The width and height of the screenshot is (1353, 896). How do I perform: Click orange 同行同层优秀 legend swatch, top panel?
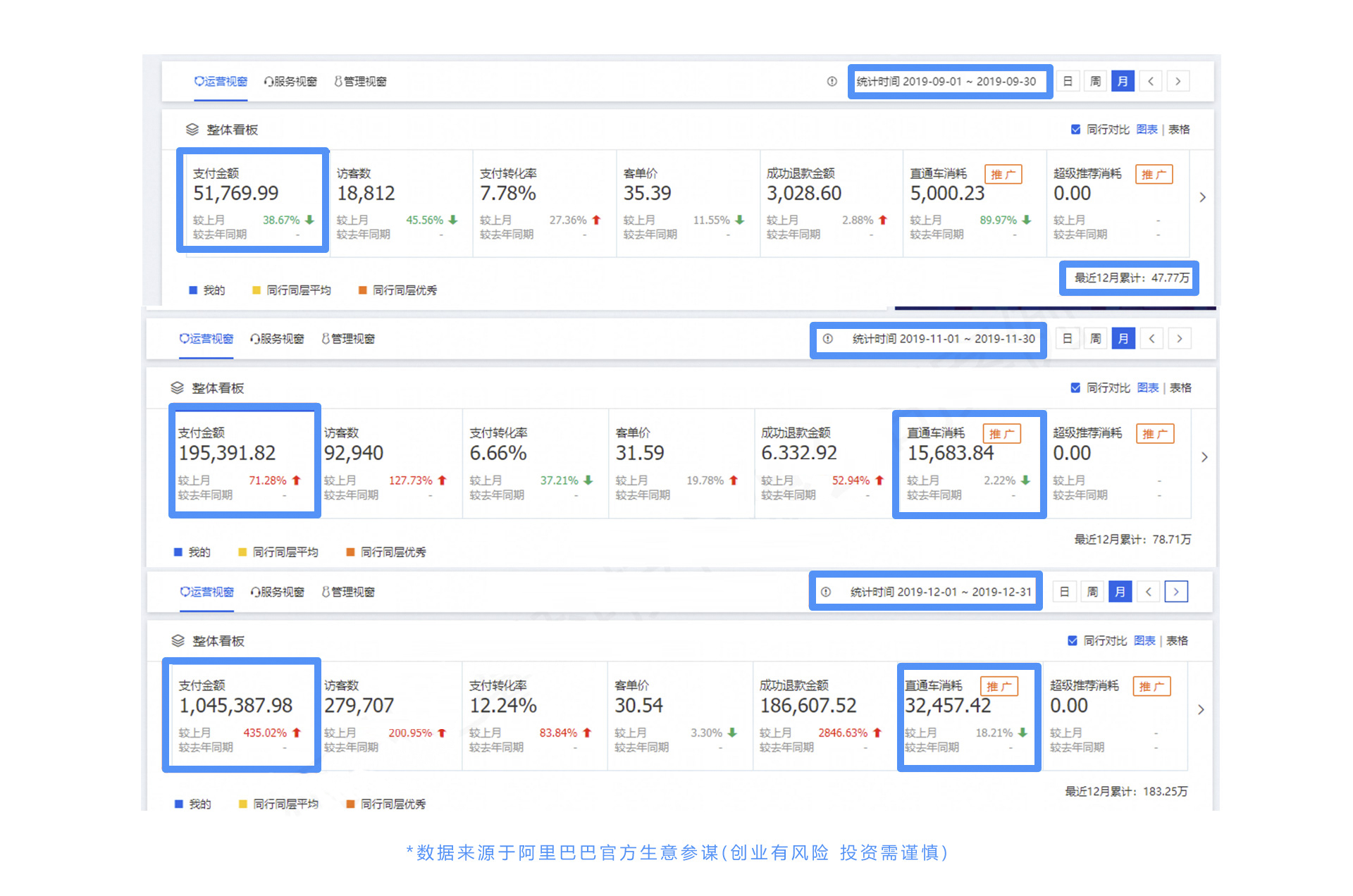pos(362,290)
